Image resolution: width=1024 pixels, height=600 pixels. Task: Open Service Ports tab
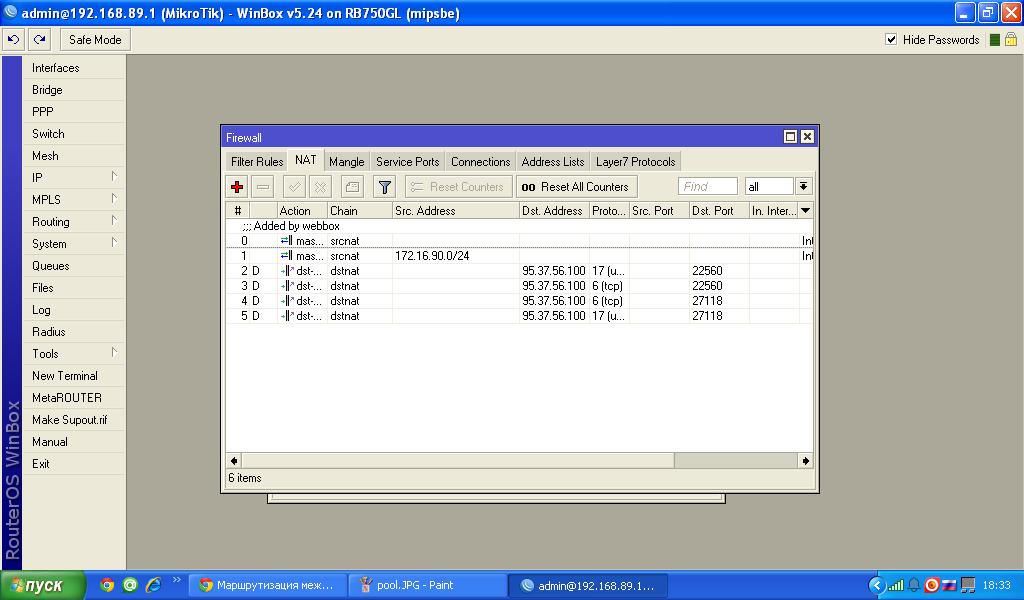[x=408, y=162]
